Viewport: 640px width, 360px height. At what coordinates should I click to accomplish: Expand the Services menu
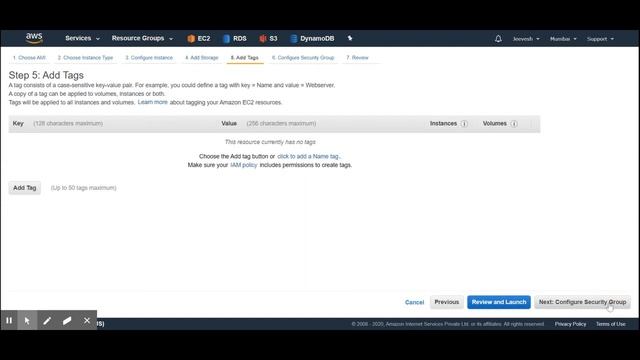click(x=82, y=38)
